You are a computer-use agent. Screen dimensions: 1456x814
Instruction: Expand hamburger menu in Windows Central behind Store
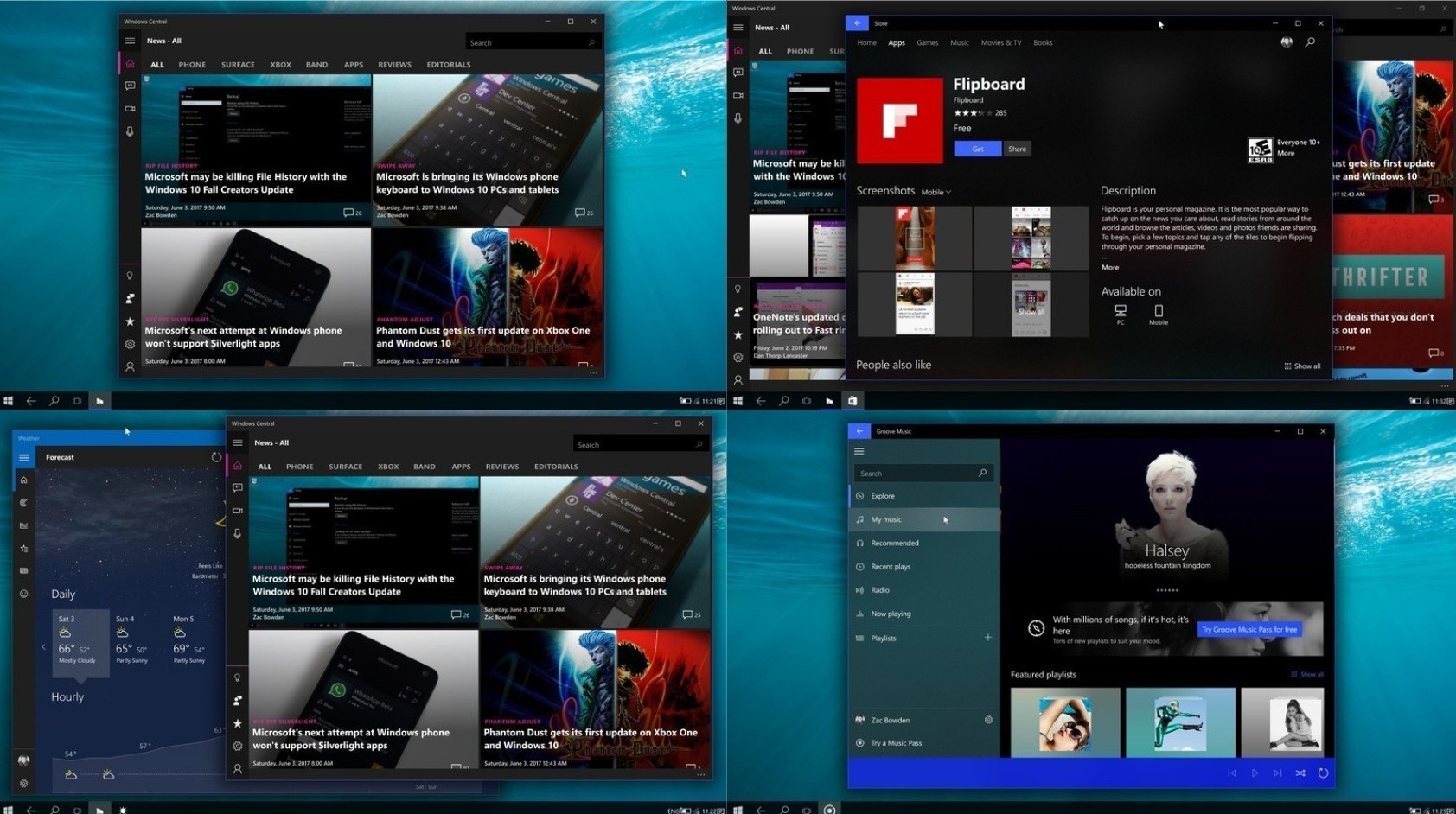point(738,28)
